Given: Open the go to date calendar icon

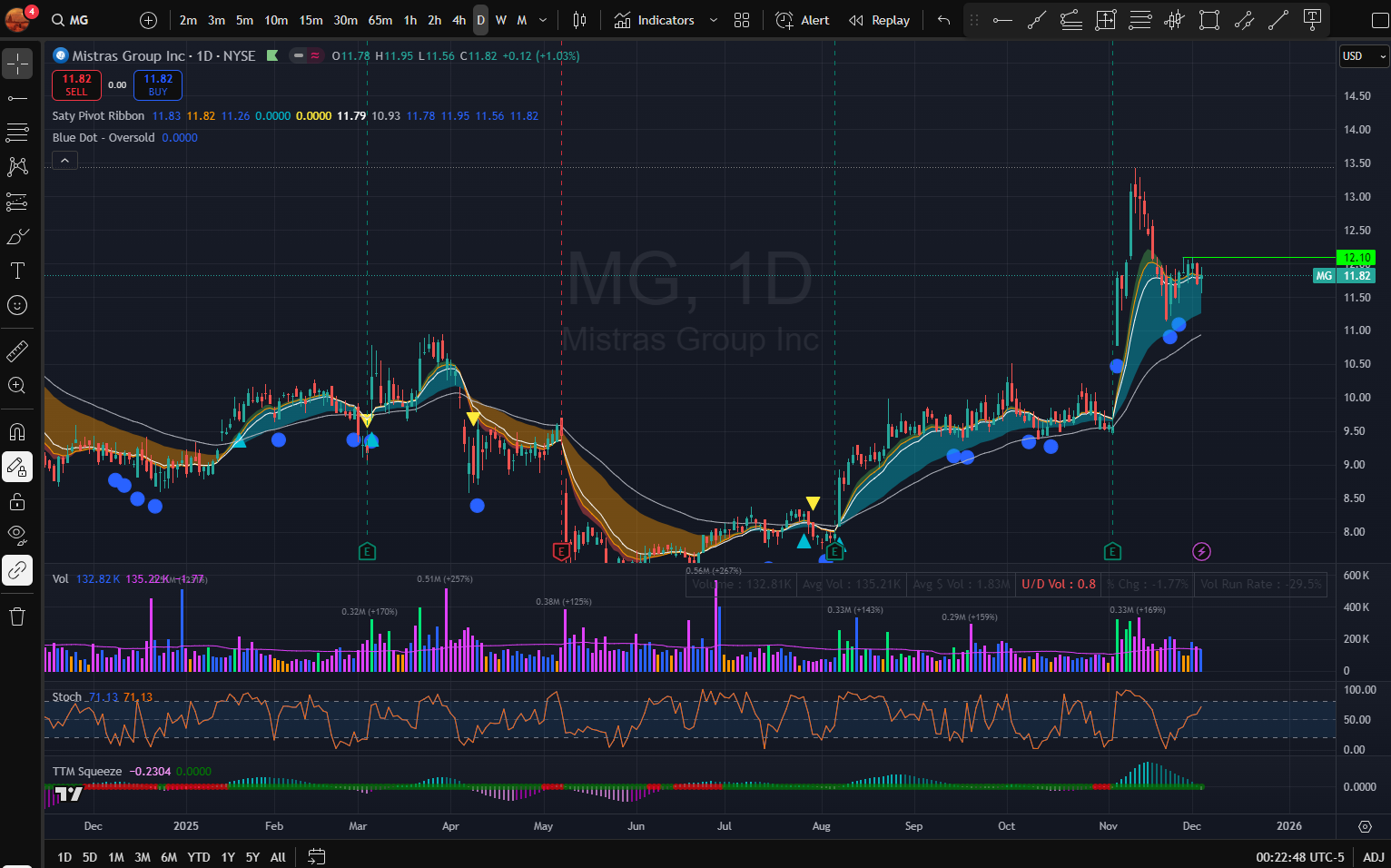Looking at the screenshot, I should pyautogui.click(x=317, y=856).
